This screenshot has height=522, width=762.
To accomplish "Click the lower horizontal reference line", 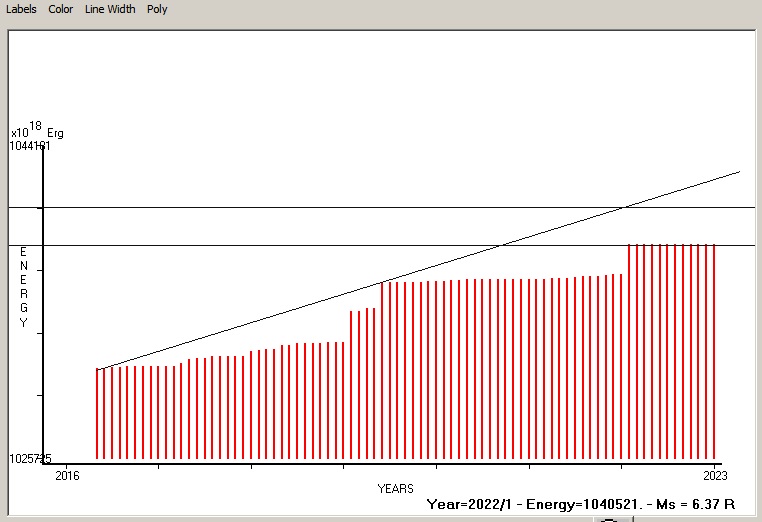I will [x=300, y=244].
